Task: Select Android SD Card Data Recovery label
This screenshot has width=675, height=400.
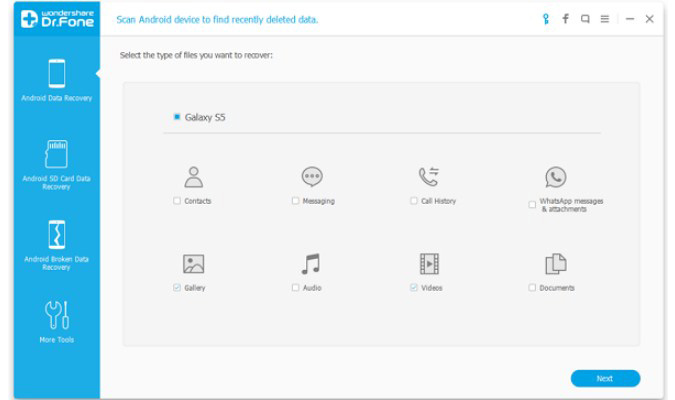Action: click(56, 183)
